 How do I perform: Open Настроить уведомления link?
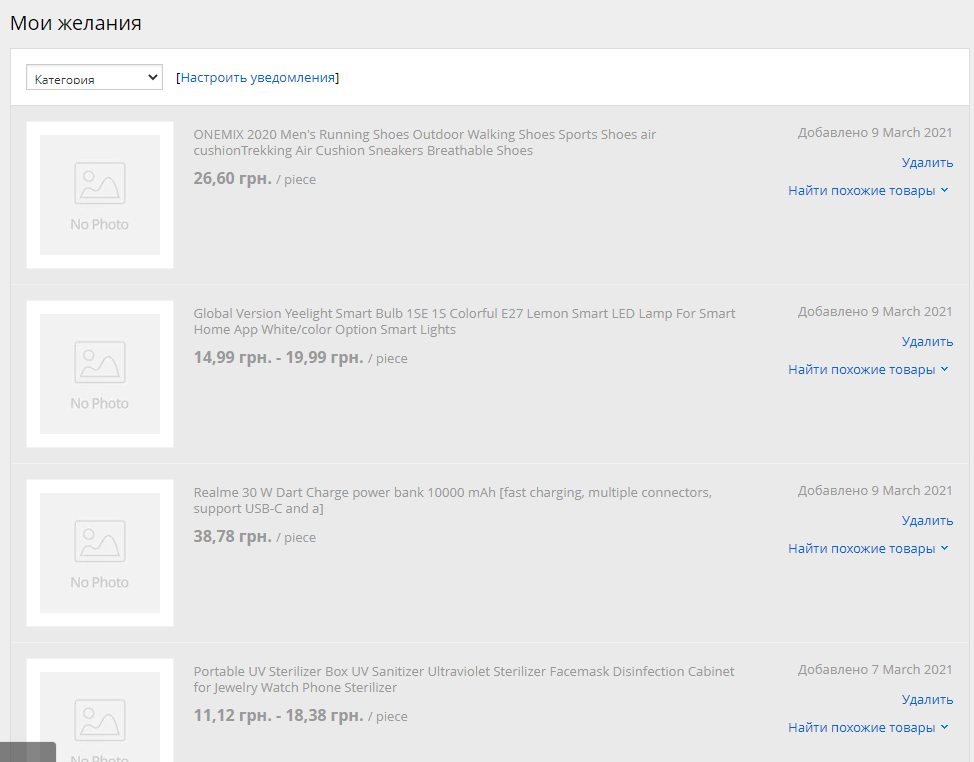click(257, 78)
